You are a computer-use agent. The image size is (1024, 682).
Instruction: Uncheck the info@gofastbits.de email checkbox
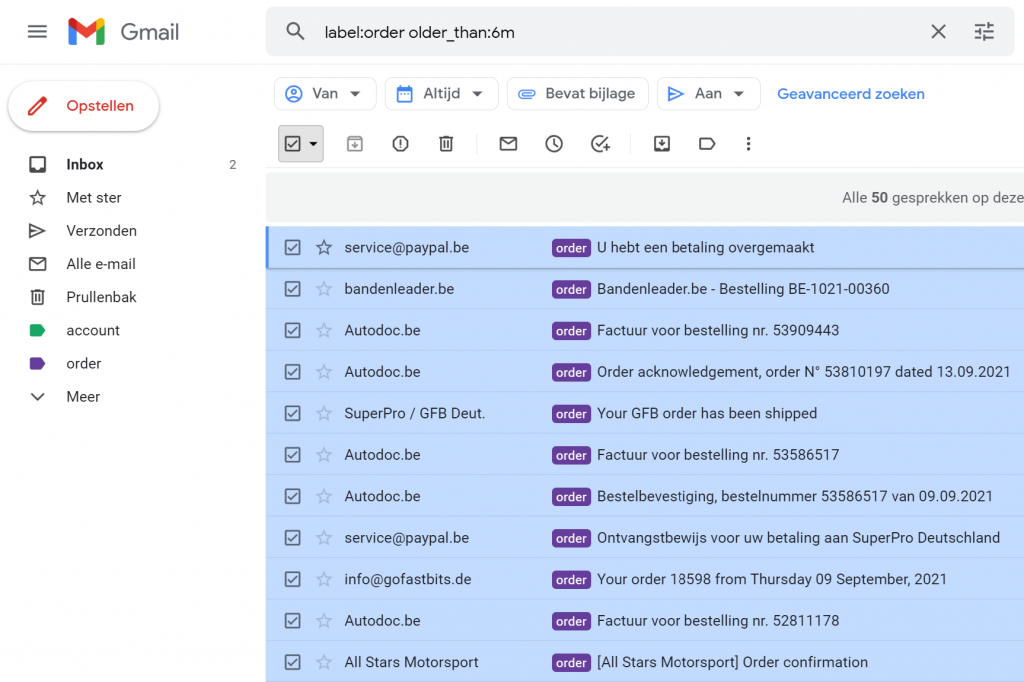click(293, 579)
